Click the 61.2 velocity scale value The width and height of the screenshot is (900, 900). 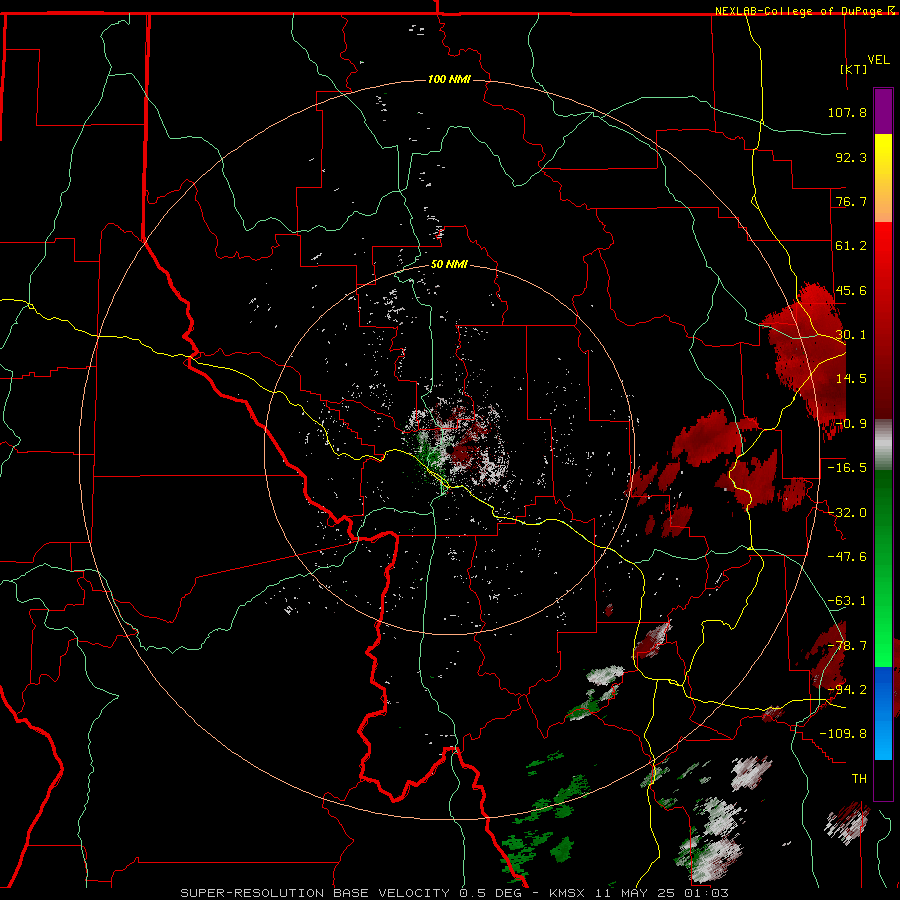click(851, 246)
